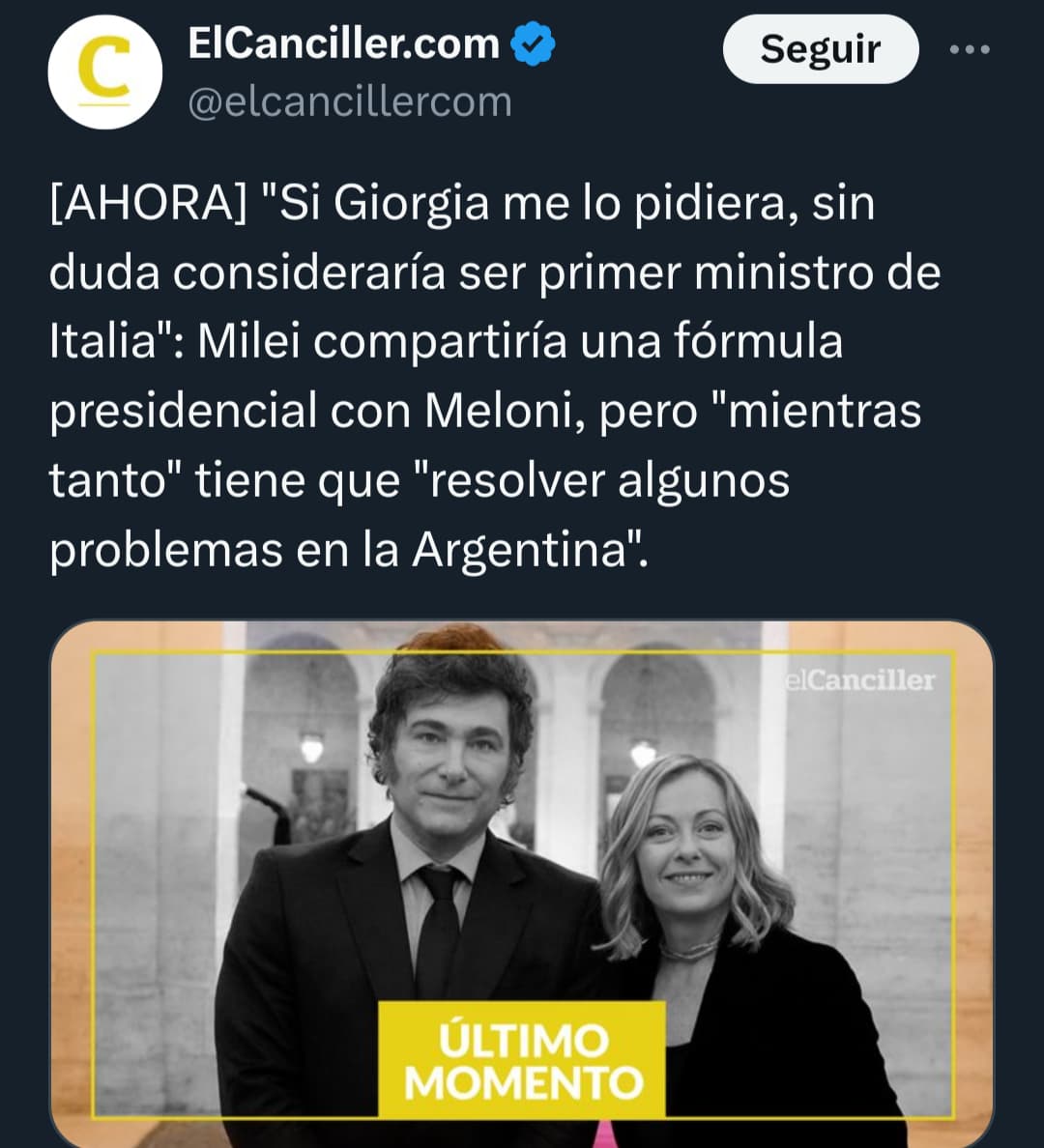1044x1148 pixels.
Task: Click the yellow ÚLTIMO MOMENTO banner
Action: [x=522, y=1059]
